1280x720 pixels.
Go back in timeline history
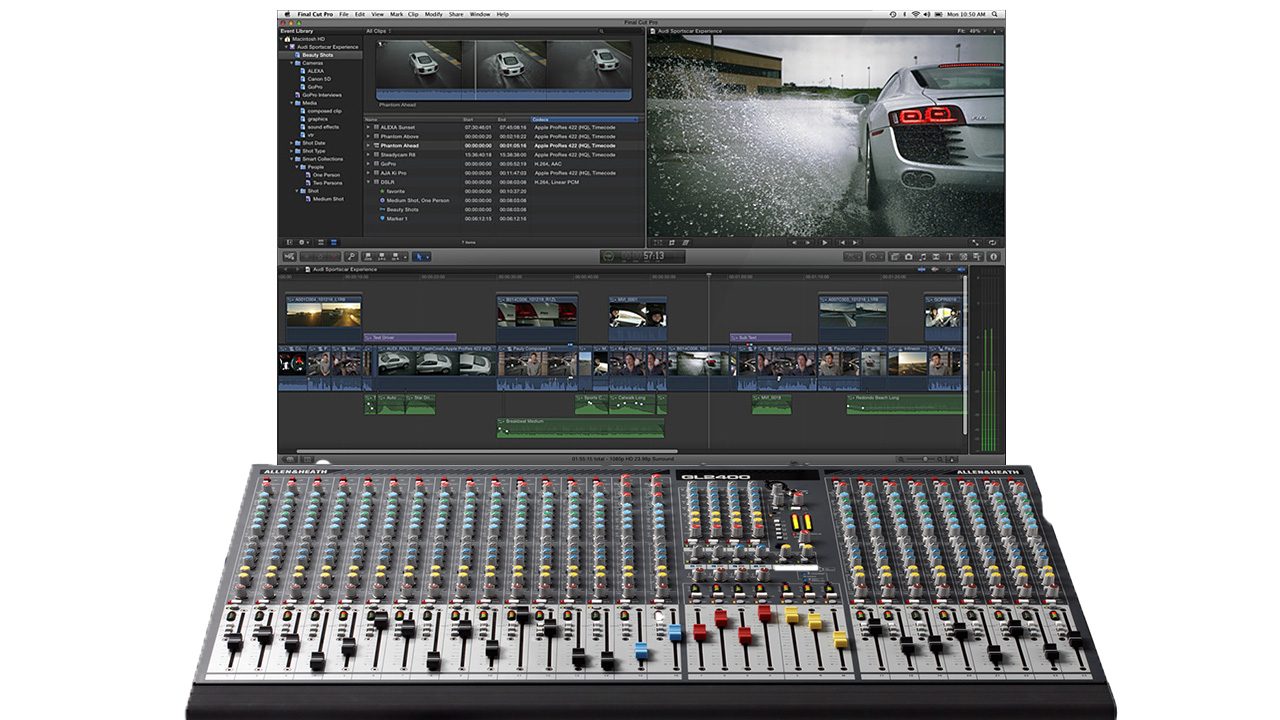coord(284,269)
